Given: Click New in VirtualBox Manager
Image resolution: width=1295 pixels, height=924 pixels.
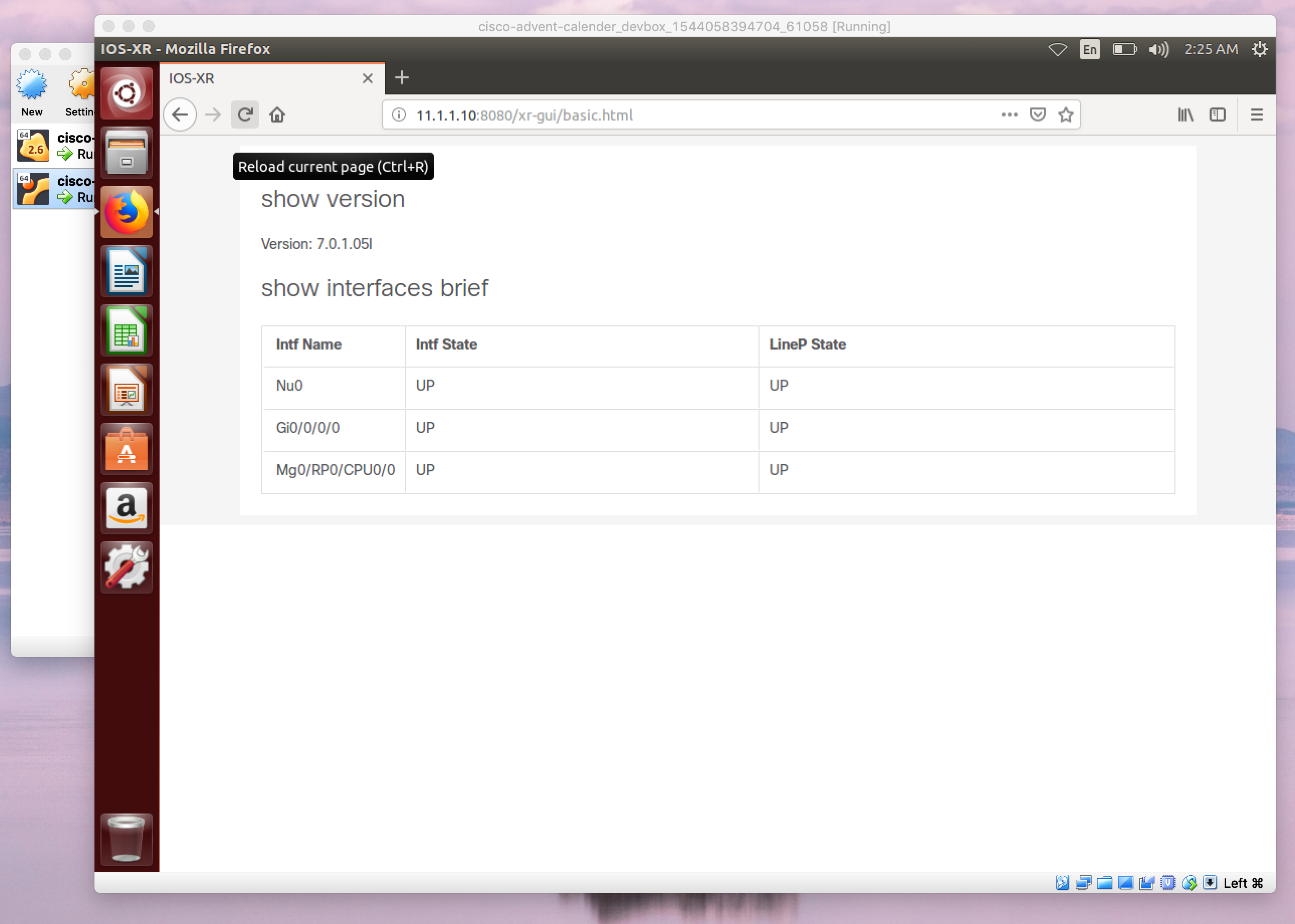Looking at the screenshot, I should coord(32,93).
